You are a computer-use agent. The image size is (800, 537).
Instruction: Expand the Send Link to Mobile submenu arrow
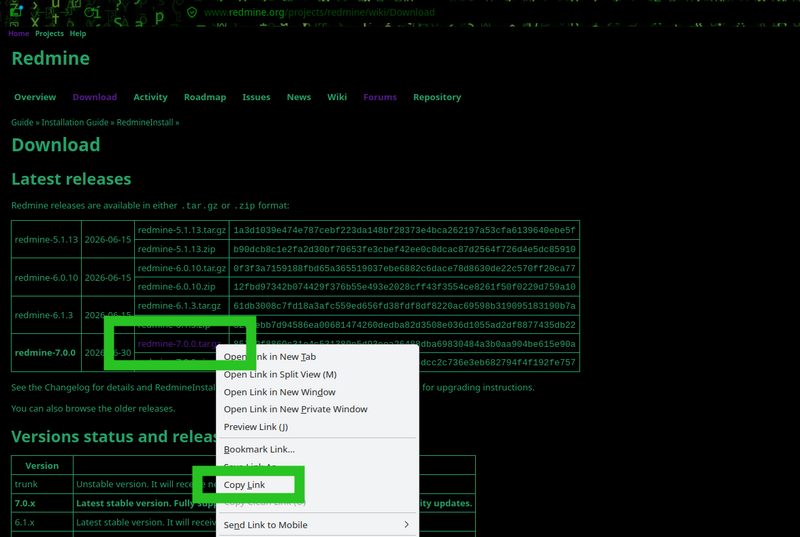[x=406, y=524]
